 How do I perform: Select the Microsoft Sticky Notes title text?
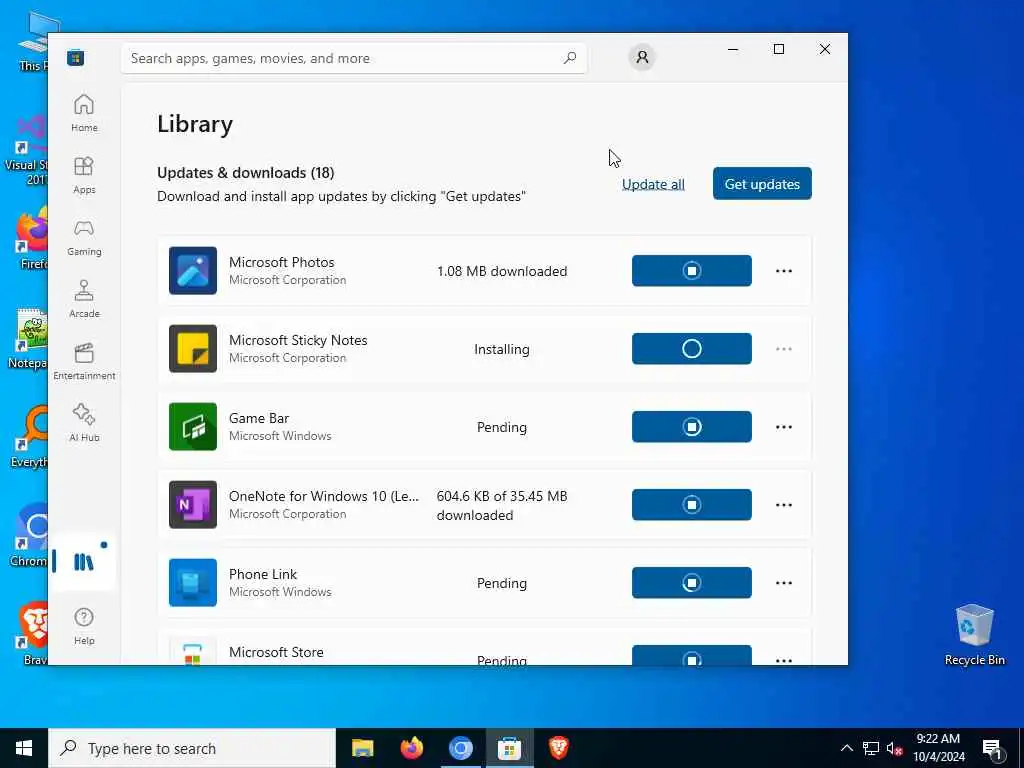pos(298,340)
